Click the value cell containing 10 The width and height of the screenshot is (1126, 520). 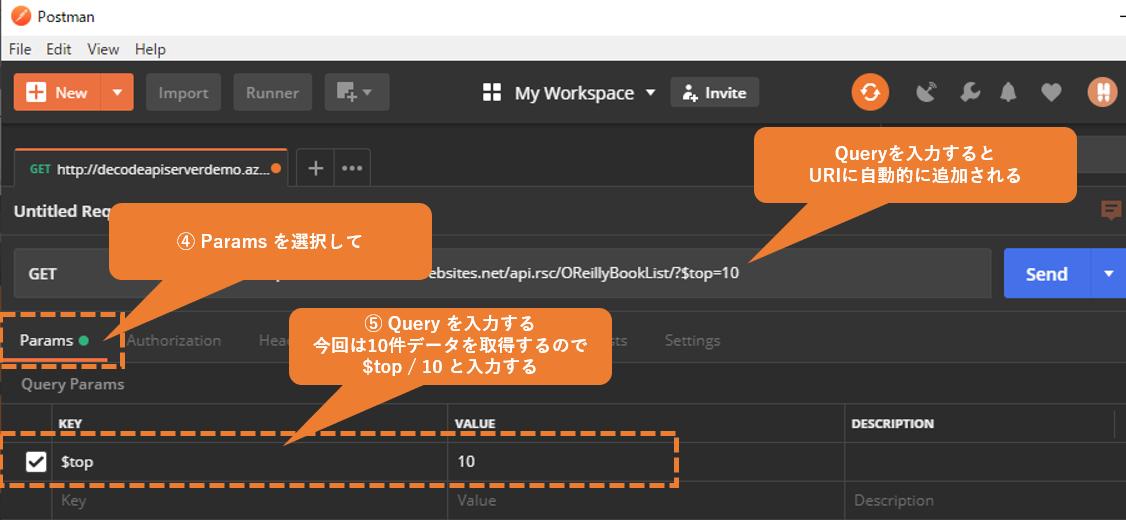[x=646, y=463]
